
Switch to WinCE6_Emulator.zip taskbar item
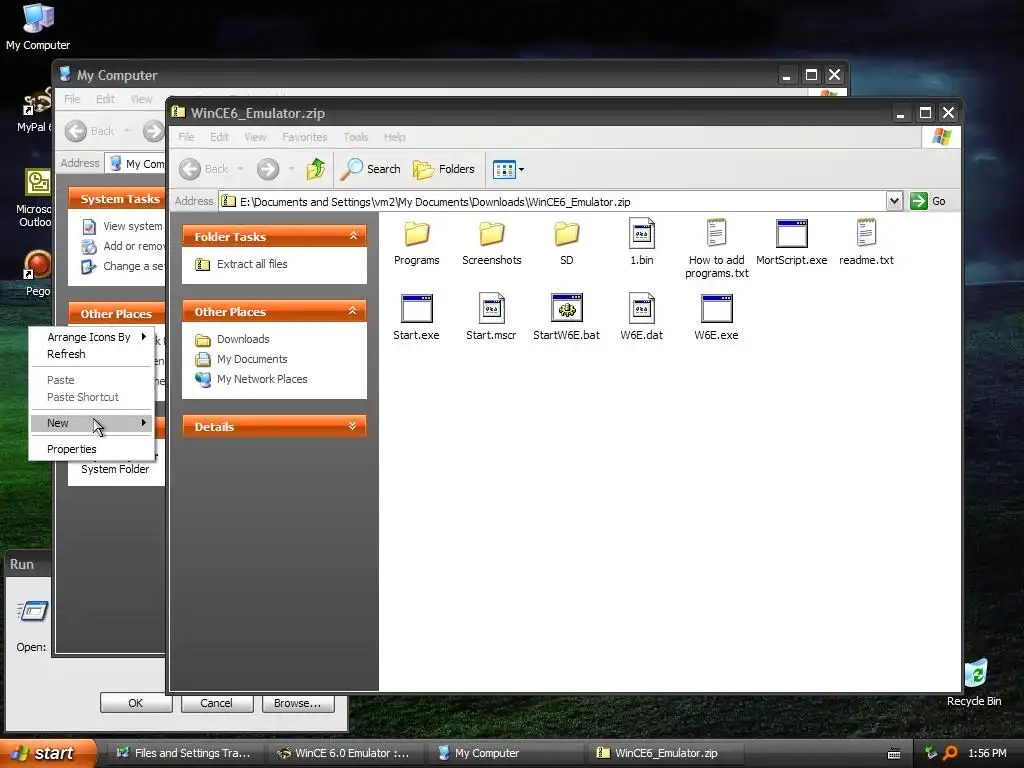pyautogui.click(x=666, y=753)
